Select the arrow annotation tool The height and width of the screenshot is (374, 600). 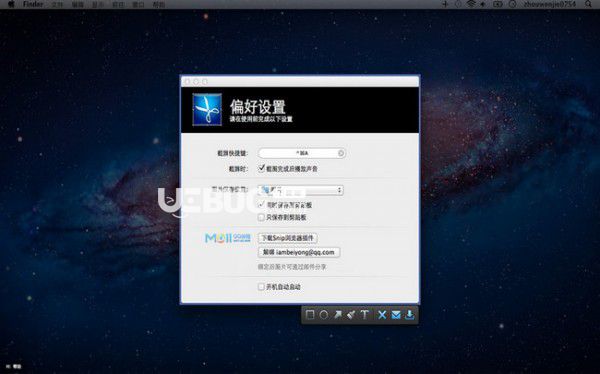338,315
